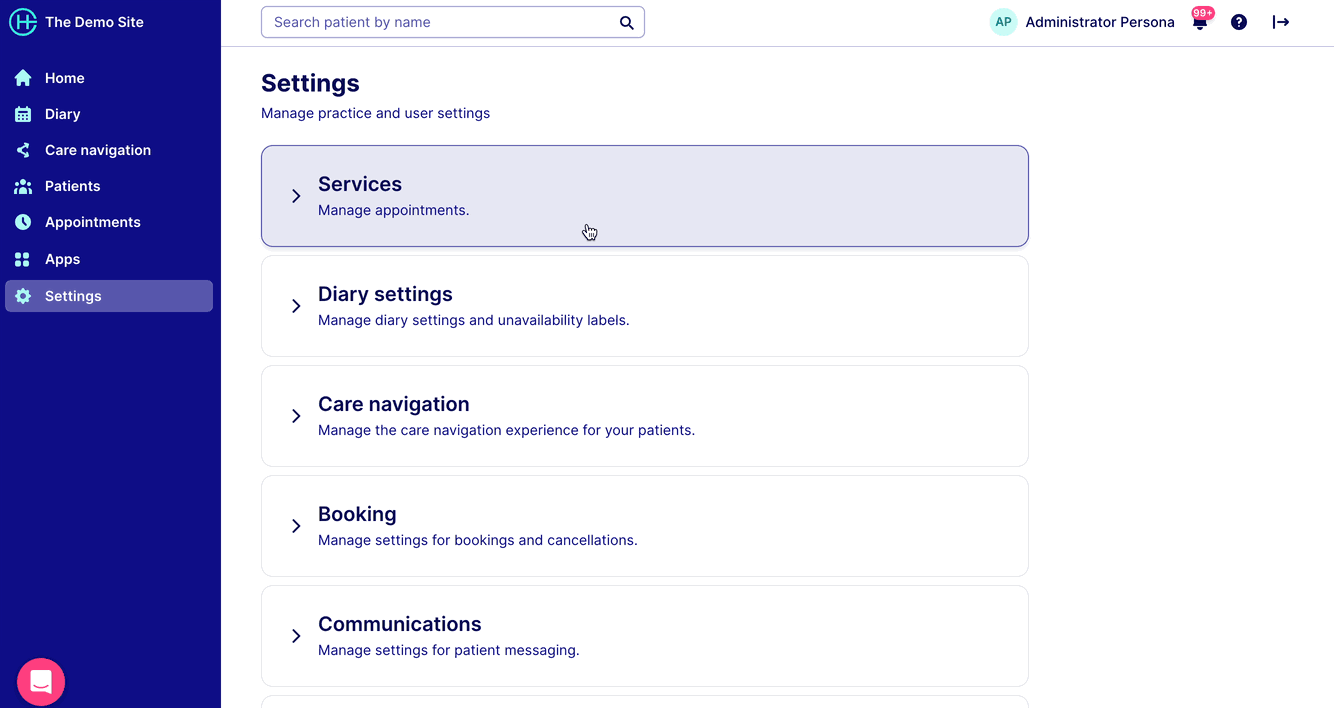This screenshot has width=1334, height=708.
Task: Expand the Communications section chevron
Action: [x=296, y=636]
